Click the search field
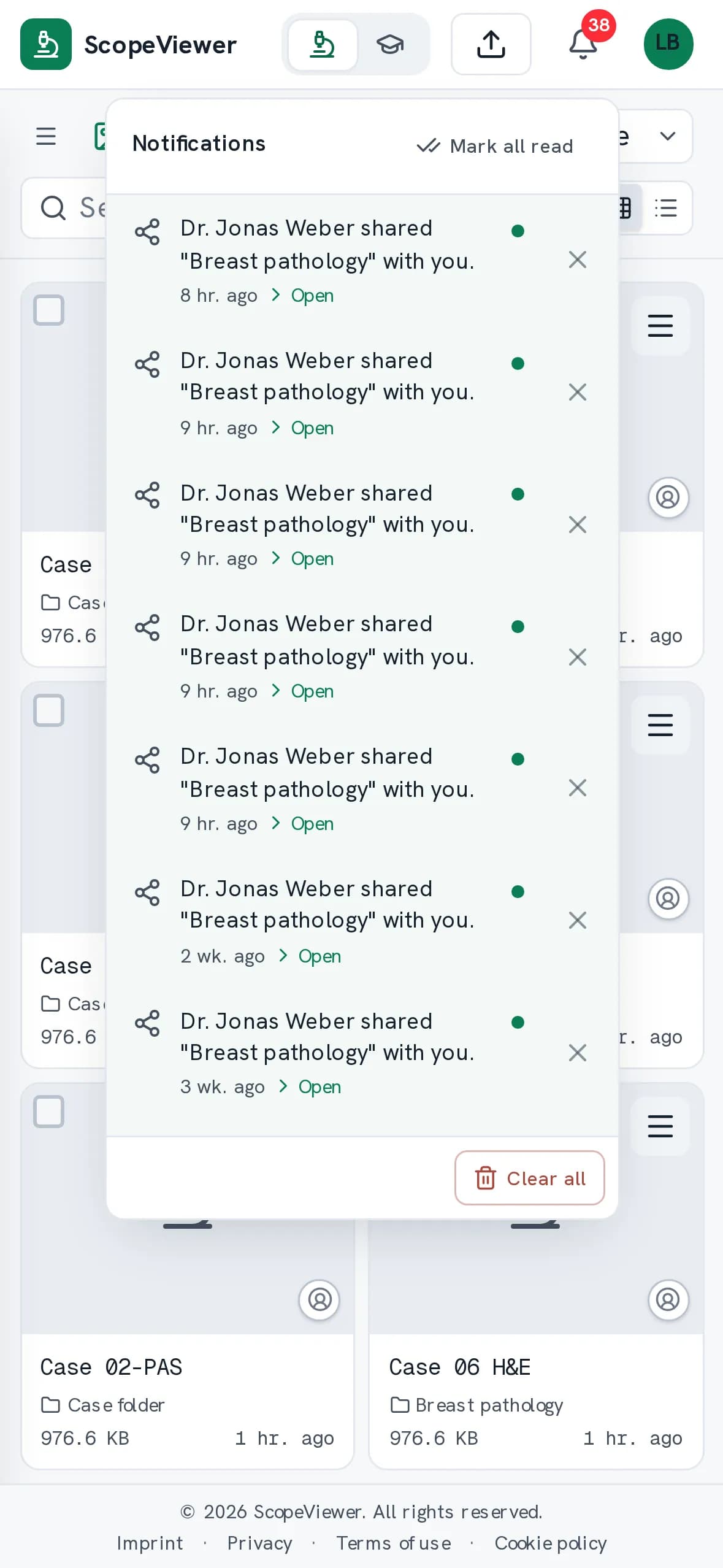The image size is (723, 1568). coord(64,208)
